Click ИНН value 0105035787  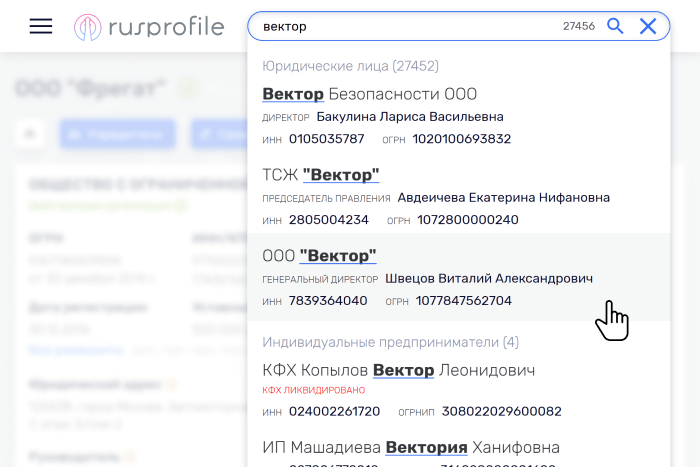326,139
